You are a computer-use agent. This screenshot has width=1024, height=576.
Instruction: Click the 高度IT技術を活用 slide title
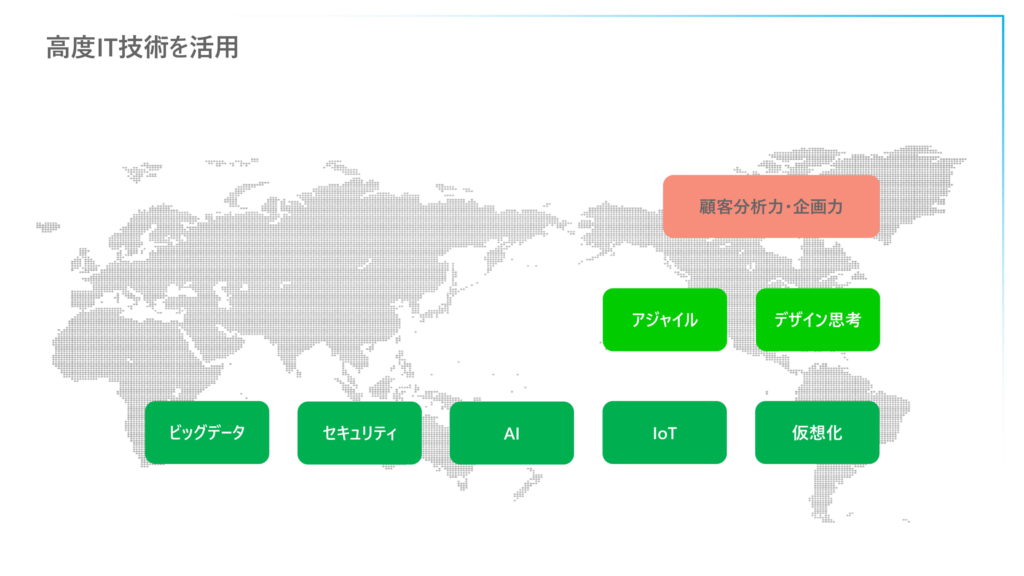(142, 48)
